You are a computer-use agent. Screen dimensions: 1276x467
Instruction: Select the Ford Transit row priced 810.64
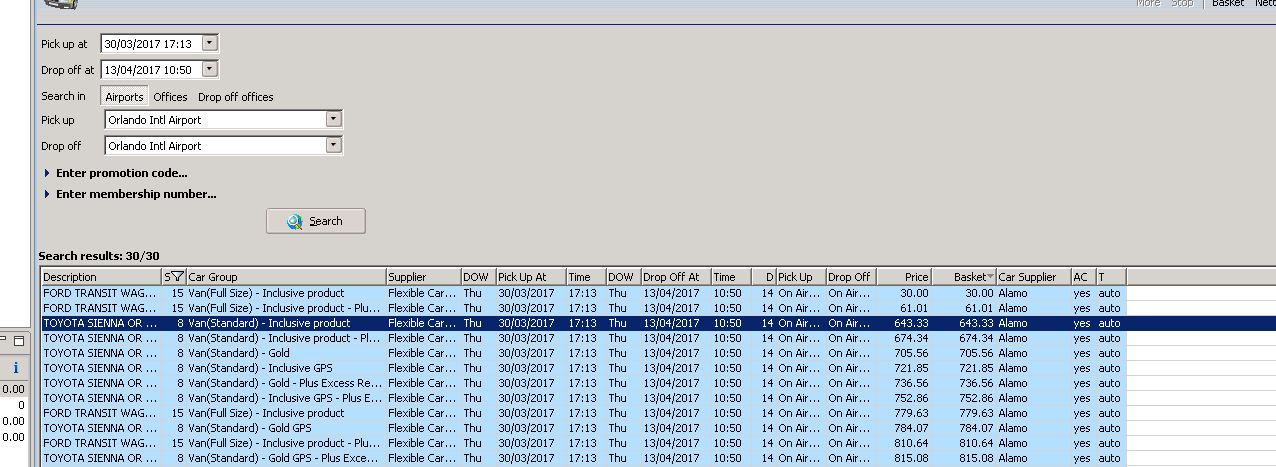(x=584, y=443)
